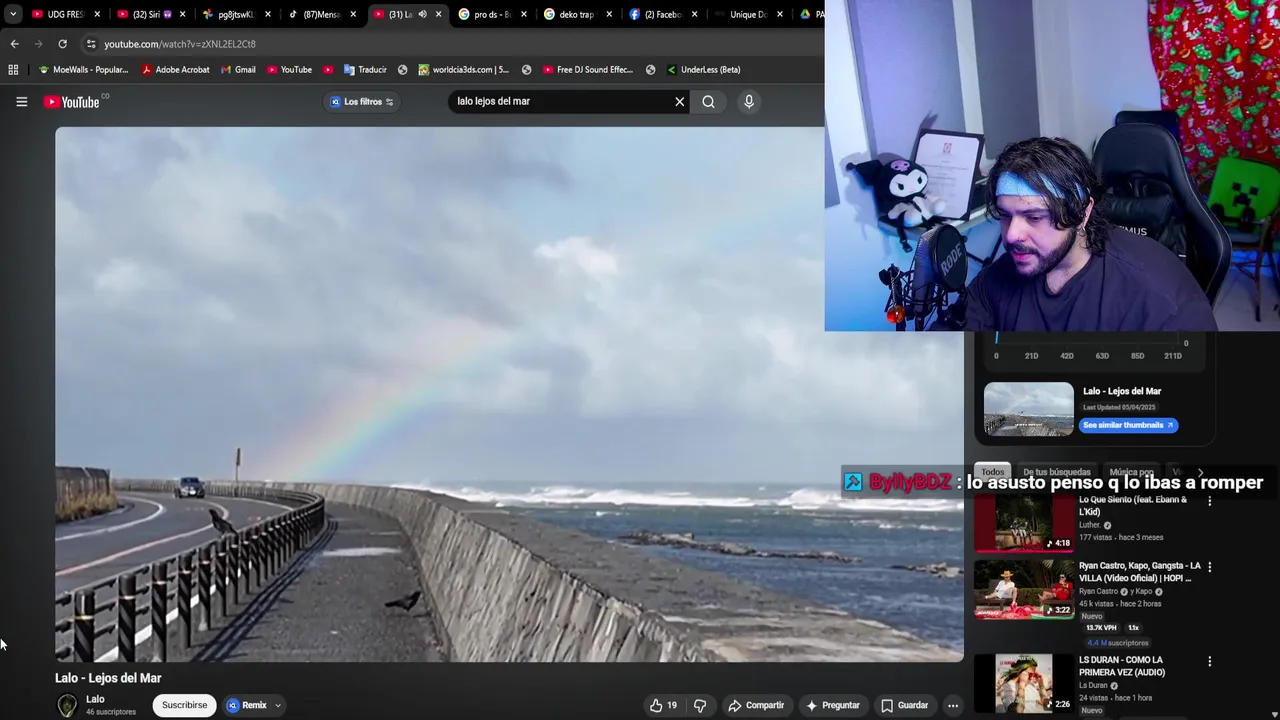Open the browser apps grid icon
Screen dimensions: 1280x720
(x=13, y=70)
